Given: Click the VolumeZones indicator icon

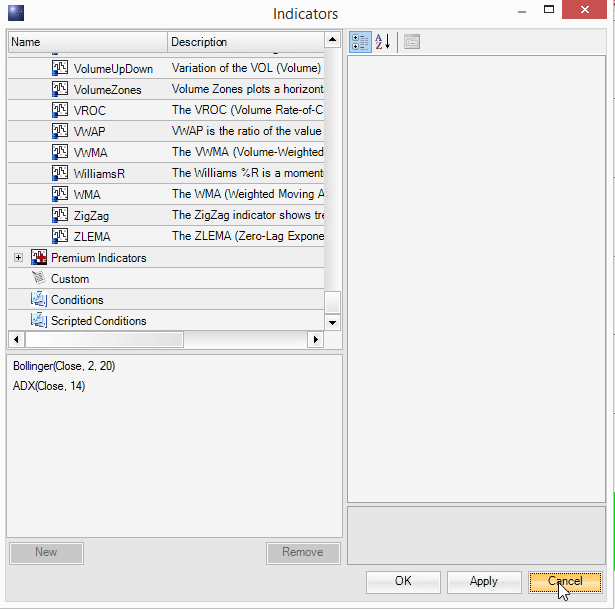Looking at the screenshot, I should [60, 89].
